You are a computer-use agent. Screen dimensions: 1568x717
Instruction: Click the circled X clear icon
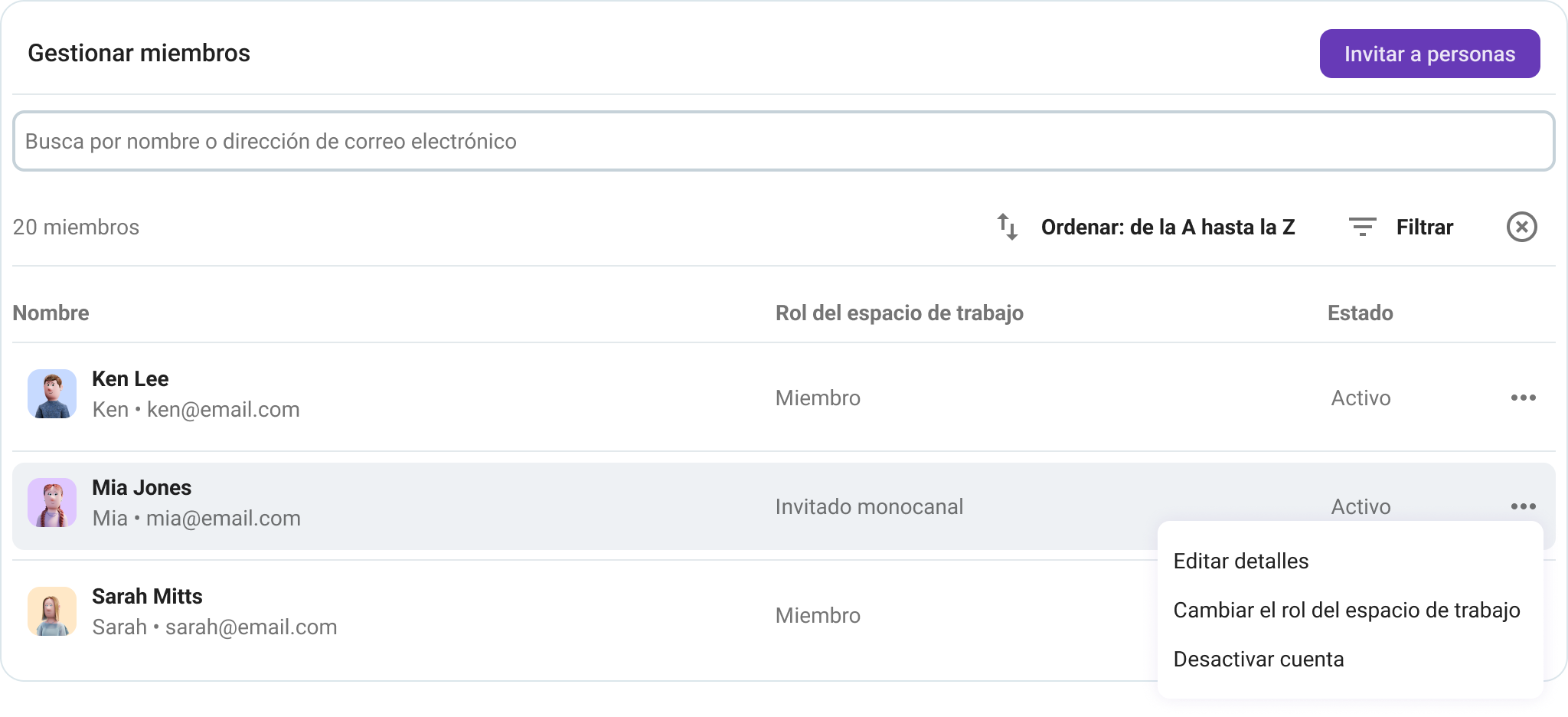1521,227
